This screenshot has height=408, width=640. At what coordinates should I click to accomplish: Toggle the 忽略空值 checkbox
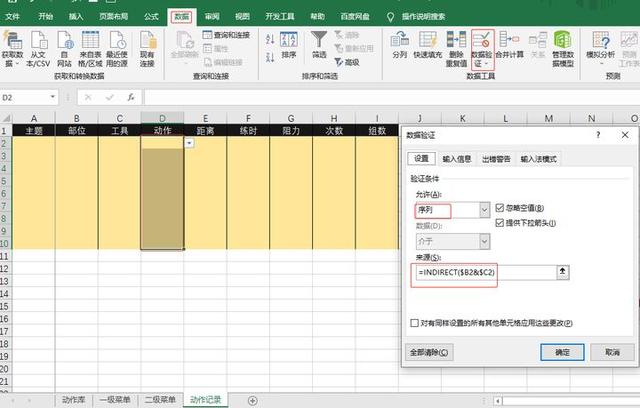click(x=501, y=208)
